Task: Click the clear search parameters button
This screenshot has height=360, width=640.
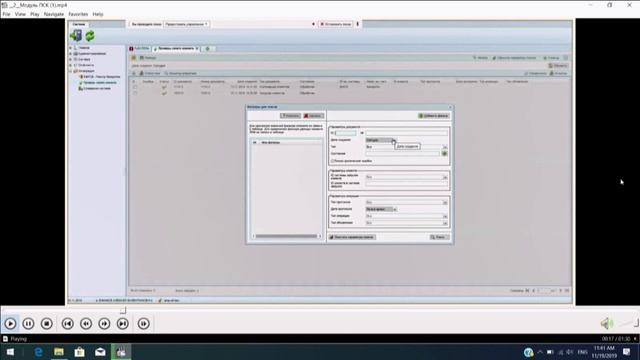Action: click(352, 237)
